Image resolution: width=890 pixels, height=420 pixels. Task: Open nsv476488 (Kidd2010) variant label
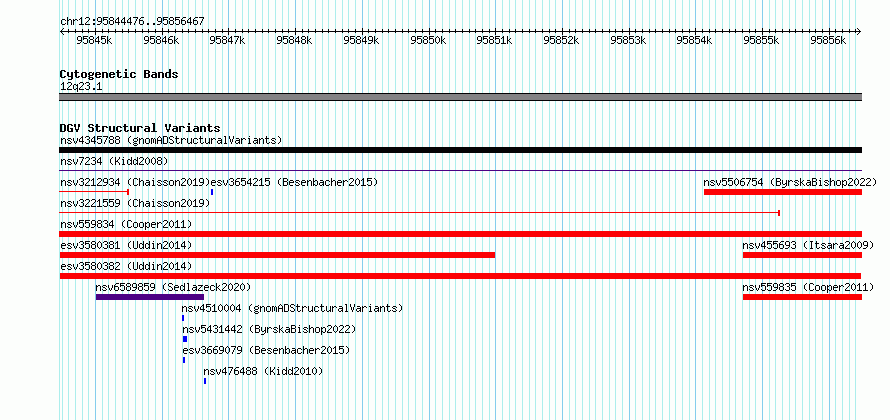click(263, 371)
